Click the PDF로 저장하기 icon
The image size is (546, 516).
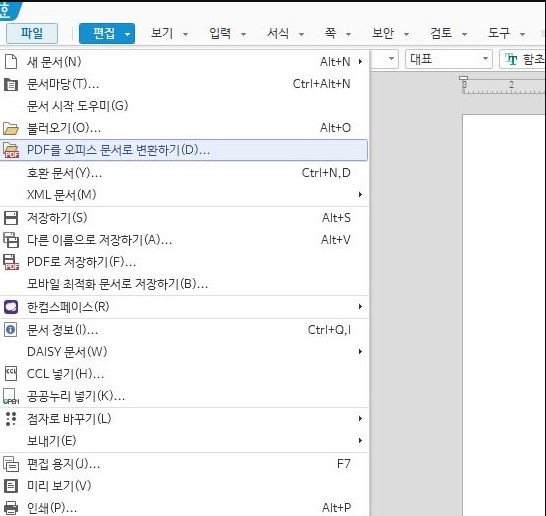pos(11,262)
